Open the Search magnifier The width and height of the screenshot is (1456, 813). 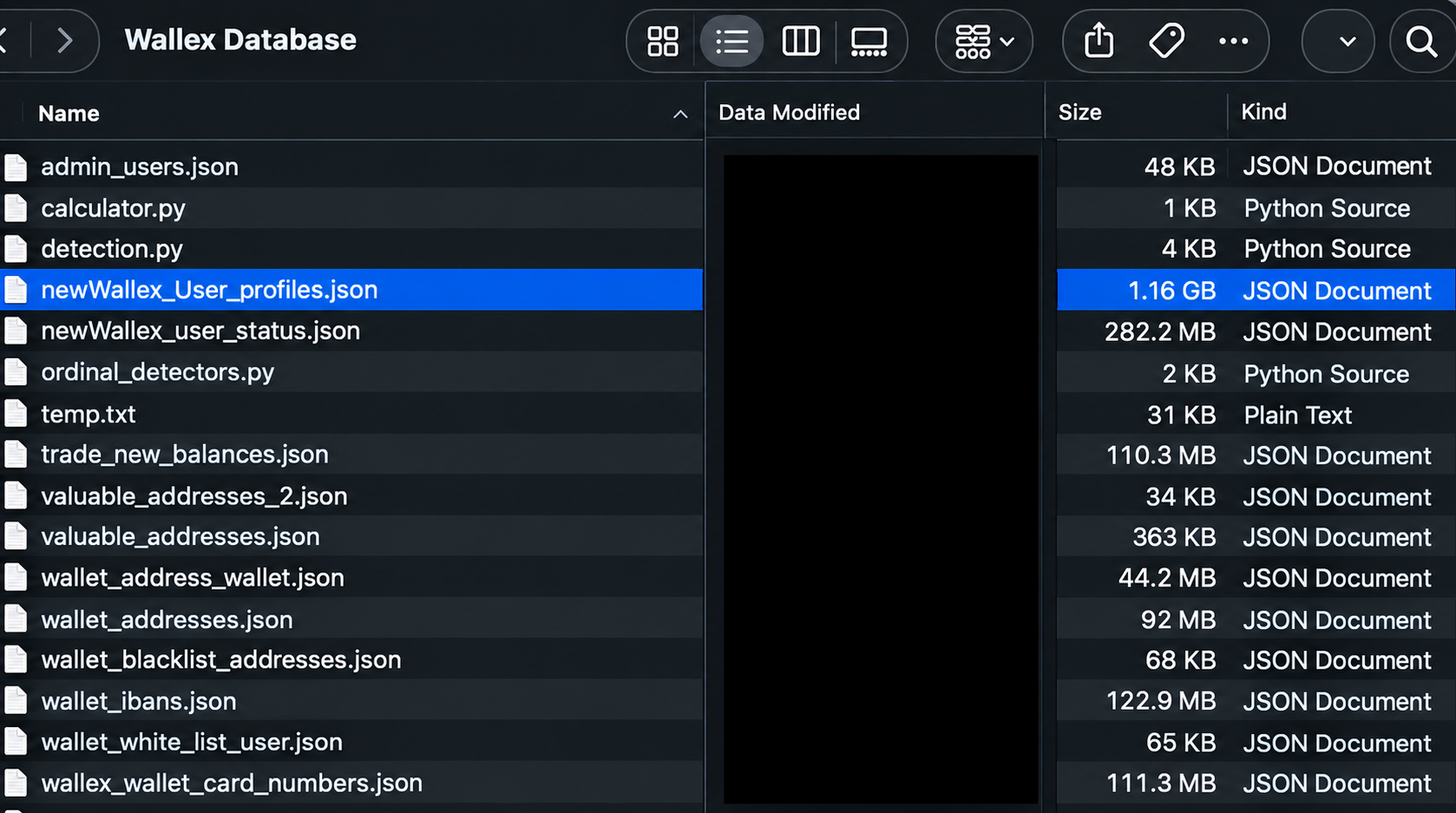[1421, 41]
